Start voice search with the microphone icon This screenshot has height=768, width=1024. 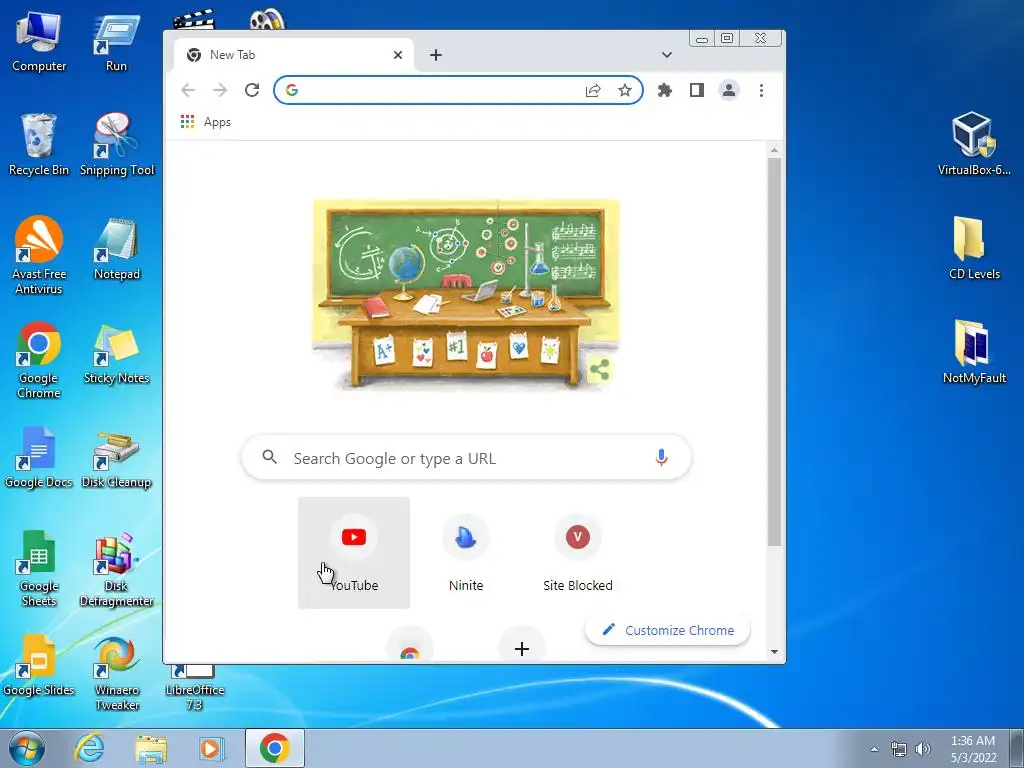[x=661, y=458]
